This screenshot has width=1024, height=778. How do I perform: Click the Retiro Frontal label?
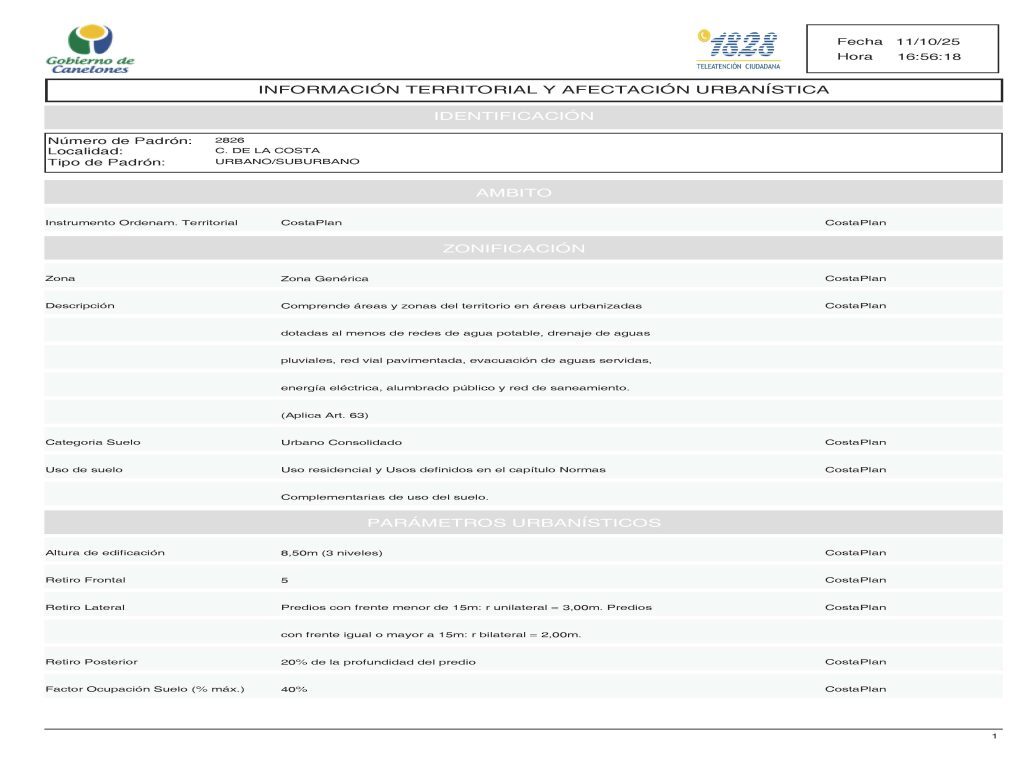click(x=86, y=580)
